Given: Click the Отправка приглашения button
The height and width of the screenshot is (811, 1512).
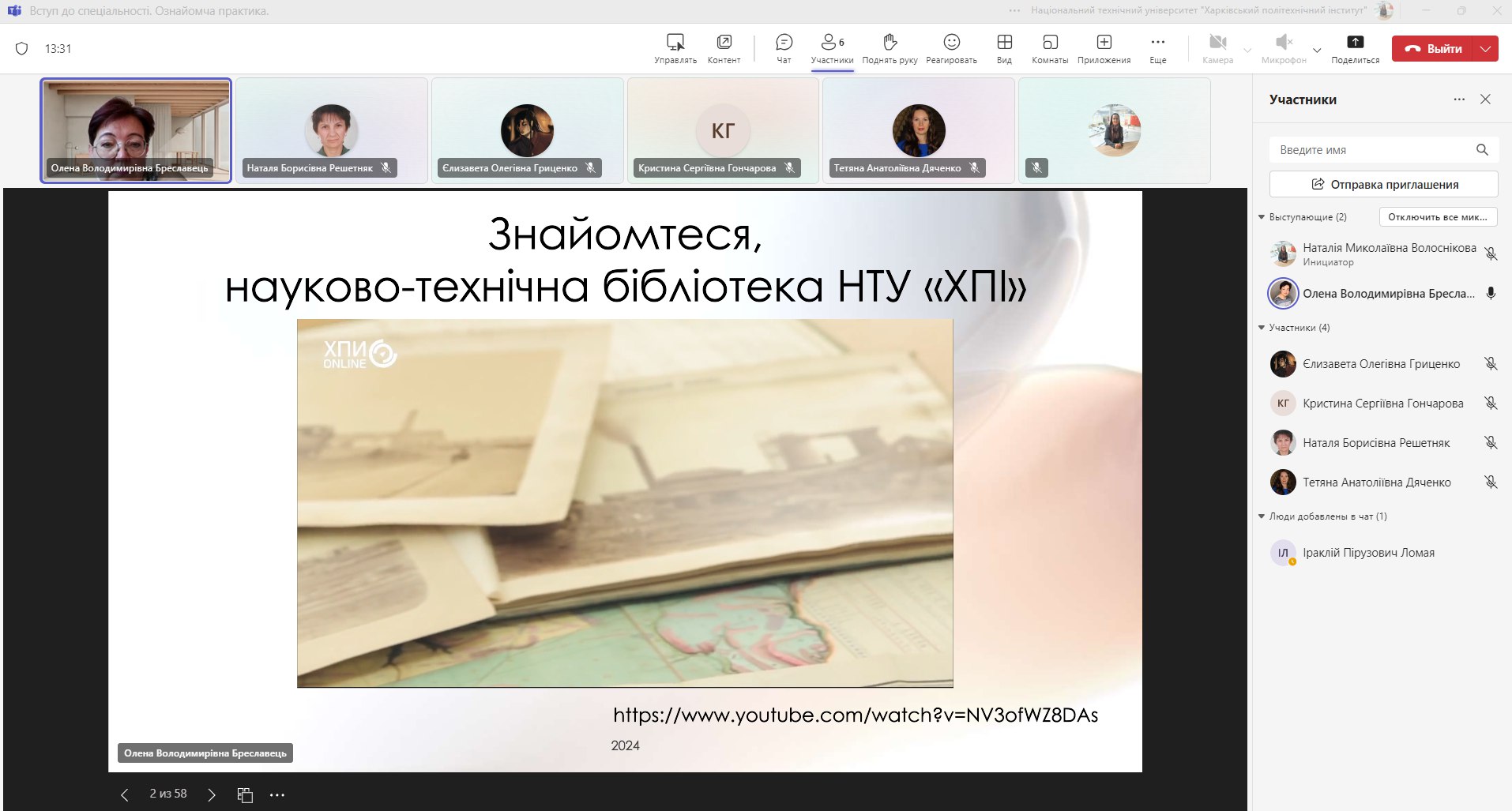Looking at the screenshot, I should pyautogui.click(x=1383, y=185).
